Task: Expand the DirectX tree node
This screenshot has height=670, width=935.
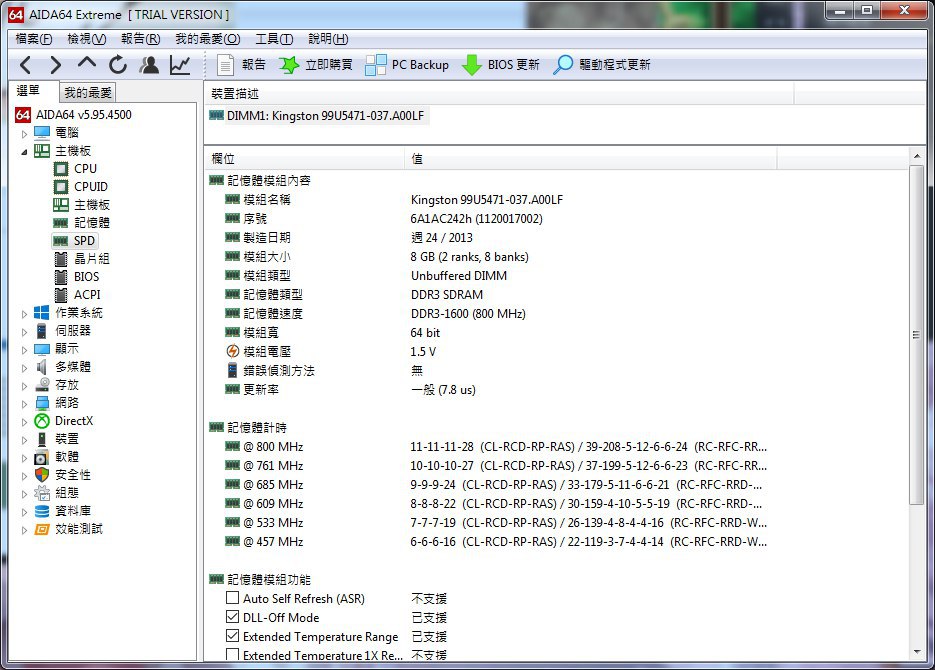Action: coord(25,421)
